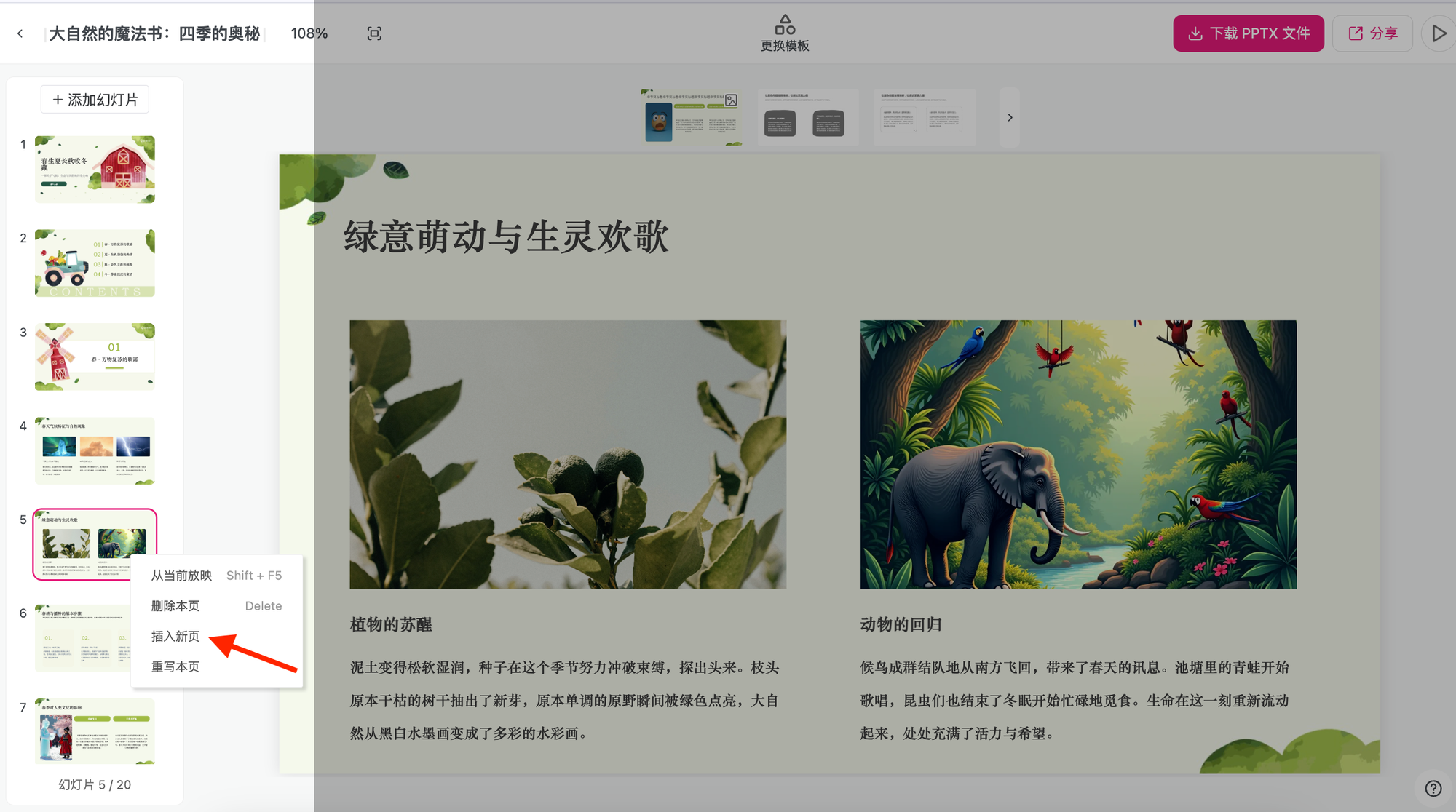Choose 删除本页 from the context menu
Viewport: 1456px width, 812px height.
click(x=175, y=606)
